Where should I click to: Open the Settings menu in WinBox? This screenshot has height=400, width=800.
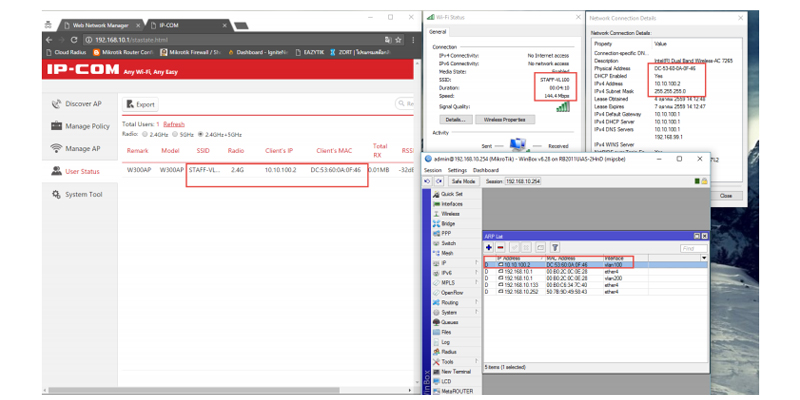(x=457, y=170)
